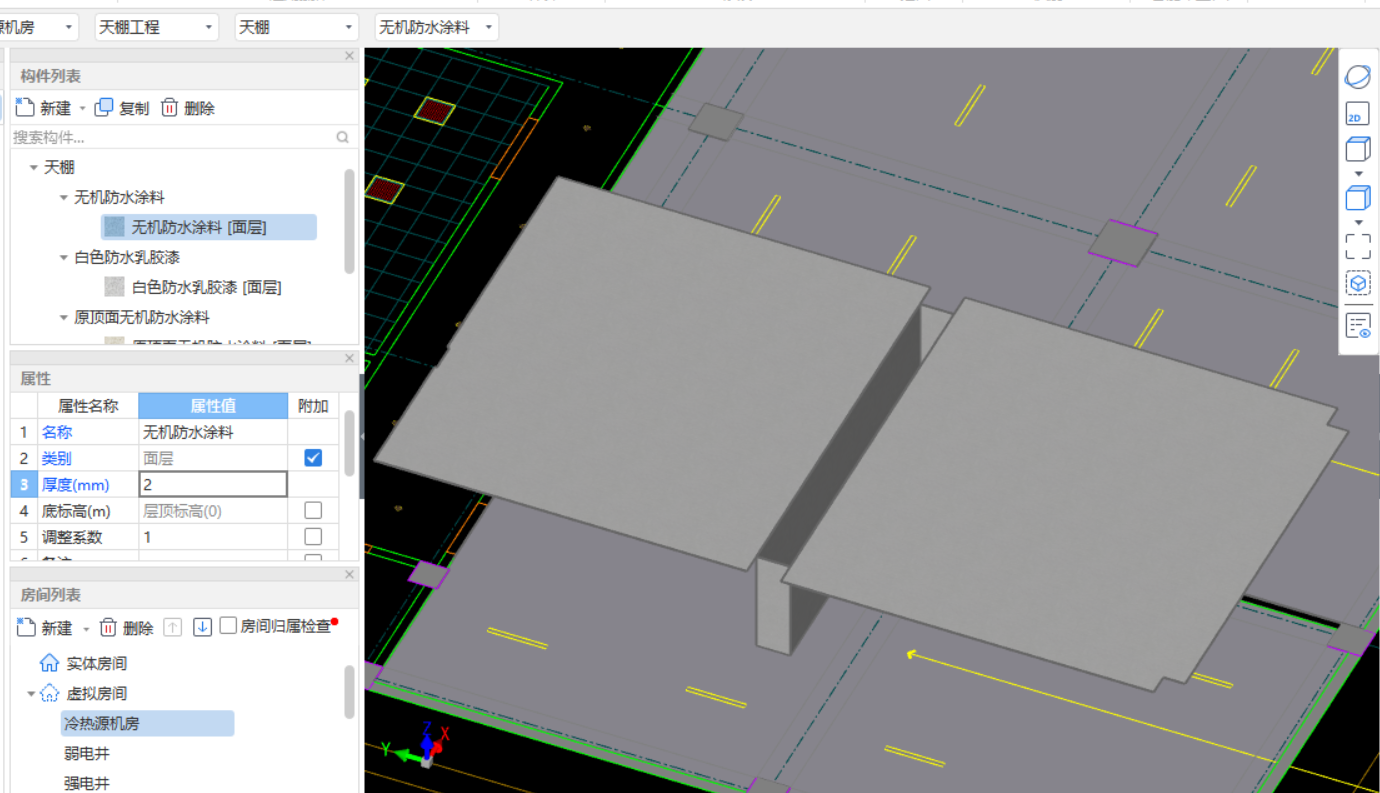Screen dimensions: 1380x793
Task: Check the 附加 checkbox for 底标高(m)
Action: click(x=313, y=511)
